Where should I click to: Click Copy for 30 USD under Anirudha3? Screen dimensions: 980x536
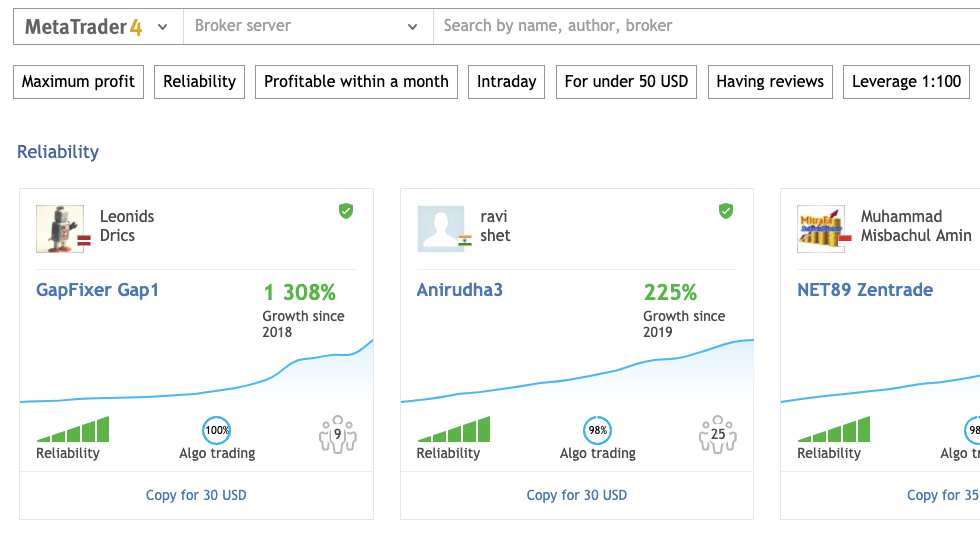[x=576, y=495]
